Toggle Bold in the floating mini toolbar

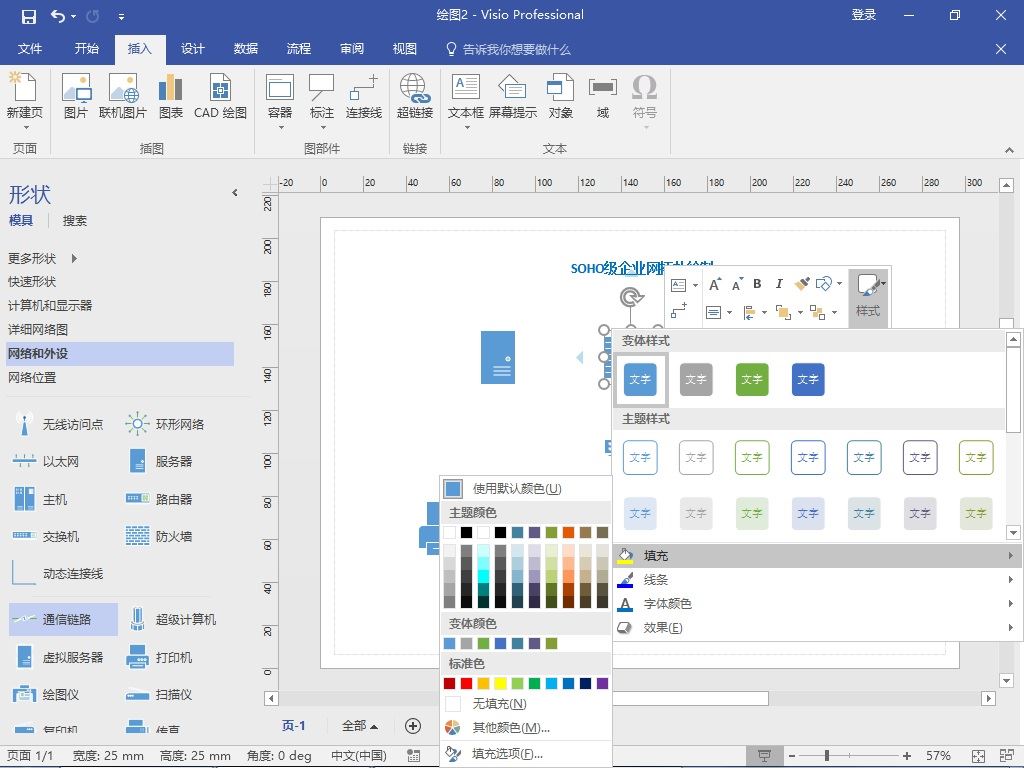[757, 284]
